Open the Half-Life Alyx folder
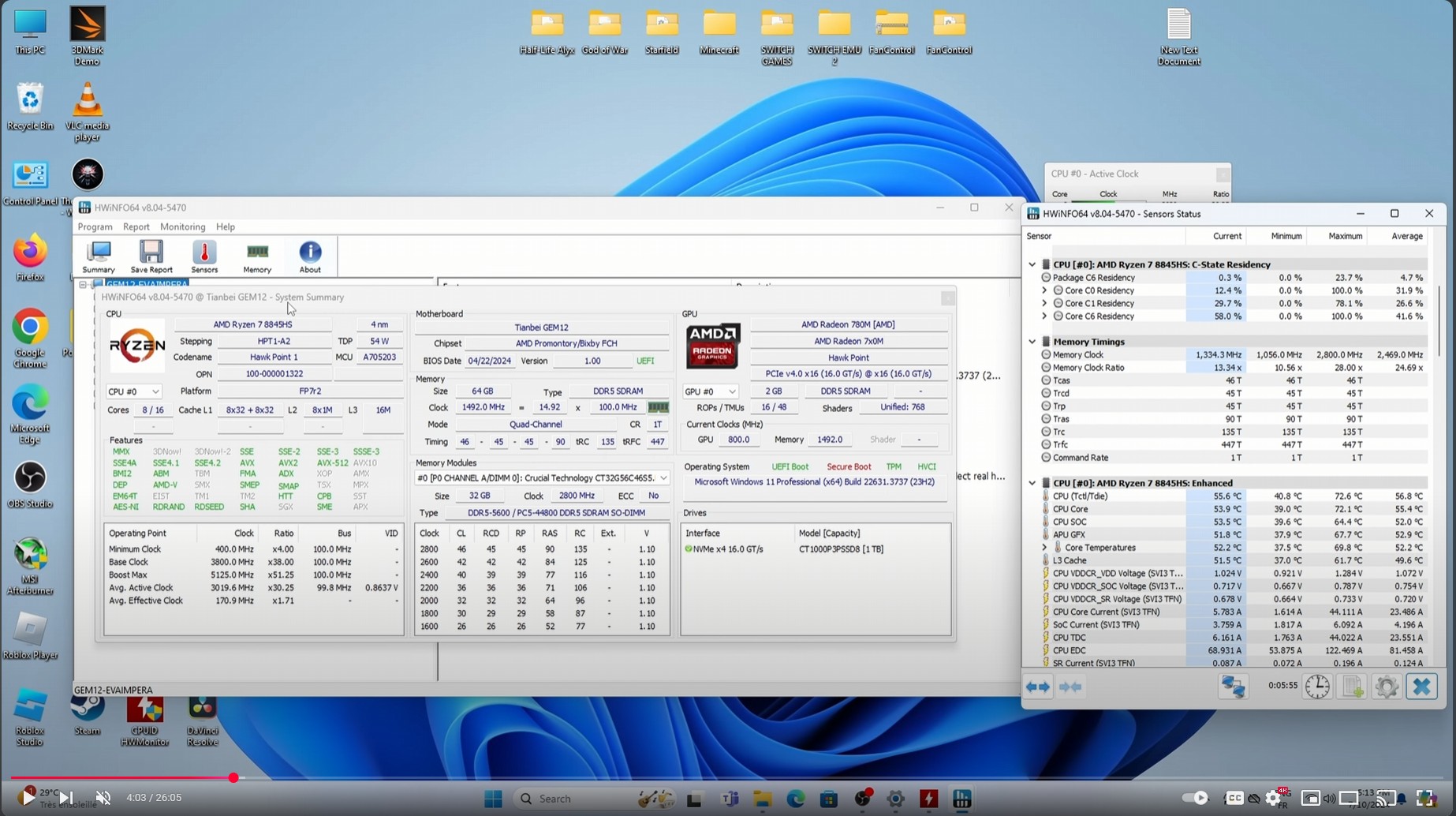Image resolution: width=1456 pixels, height=816 pixels. pyautogui.click(x=547, y=32)
